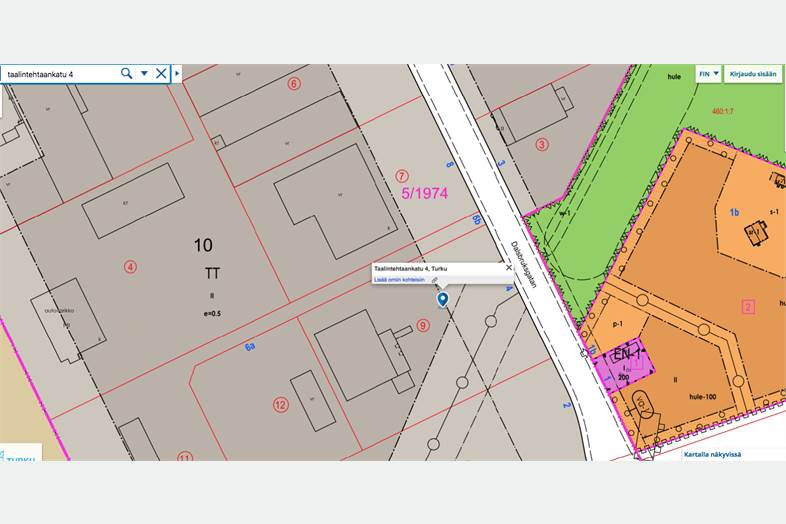
Task: Clear the search field with the X icon
Action: pos(160,74)
